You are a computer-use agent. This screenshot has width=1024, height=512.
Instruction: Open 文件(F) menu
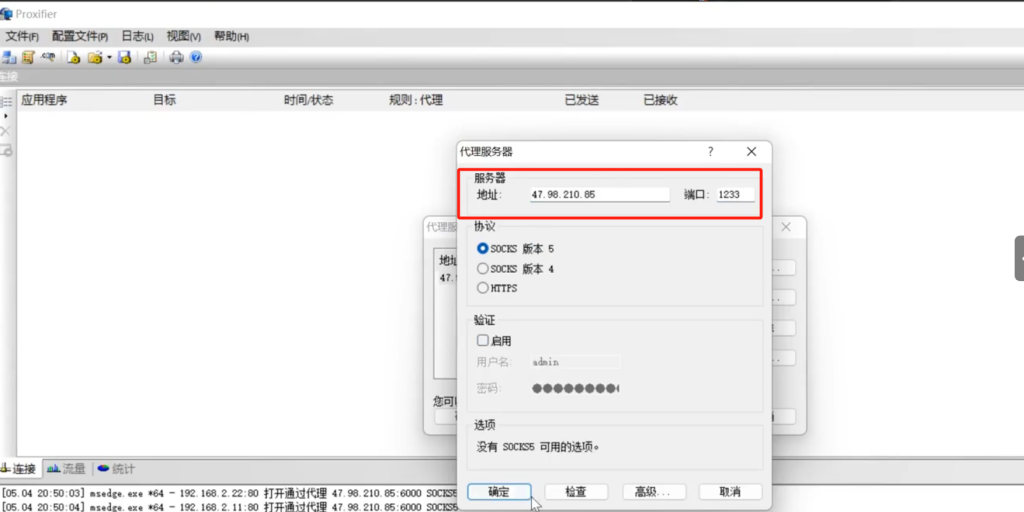click(x=22, y=37)
